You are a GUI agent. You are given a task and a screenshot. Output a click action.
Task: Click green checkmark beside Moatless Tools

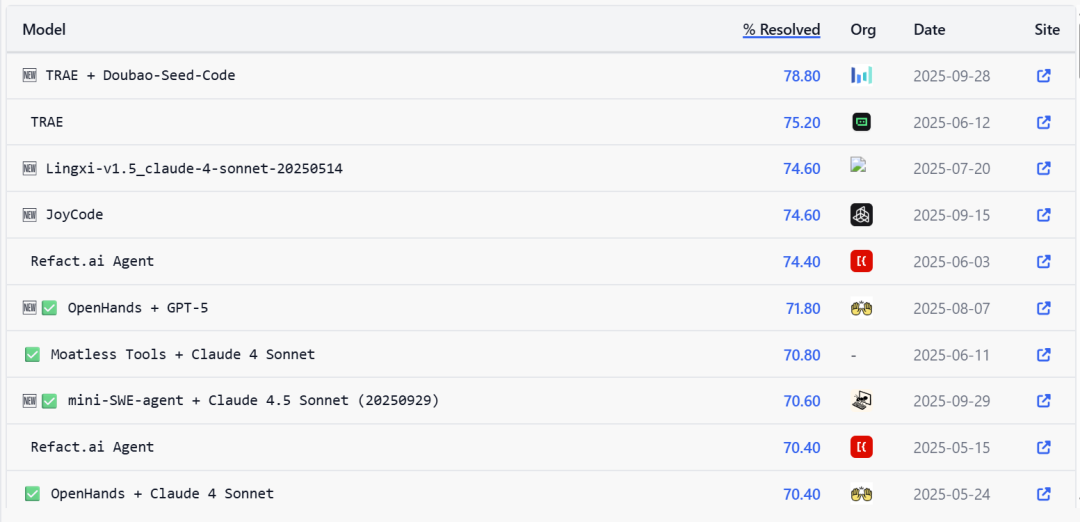pos(32,355)
